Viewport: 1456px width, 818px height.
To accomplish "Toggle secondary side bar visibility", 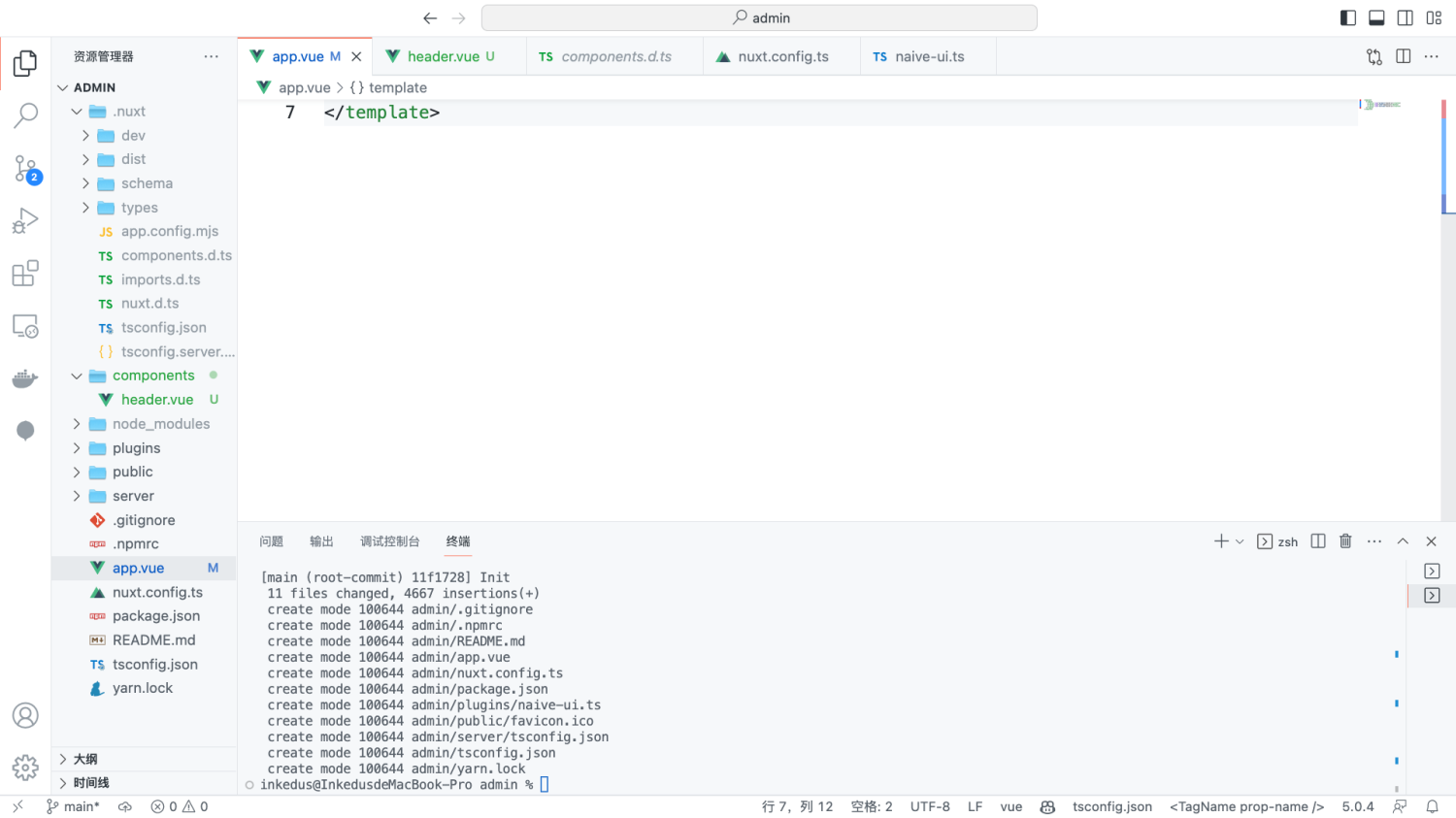I will click(1406, 17).
